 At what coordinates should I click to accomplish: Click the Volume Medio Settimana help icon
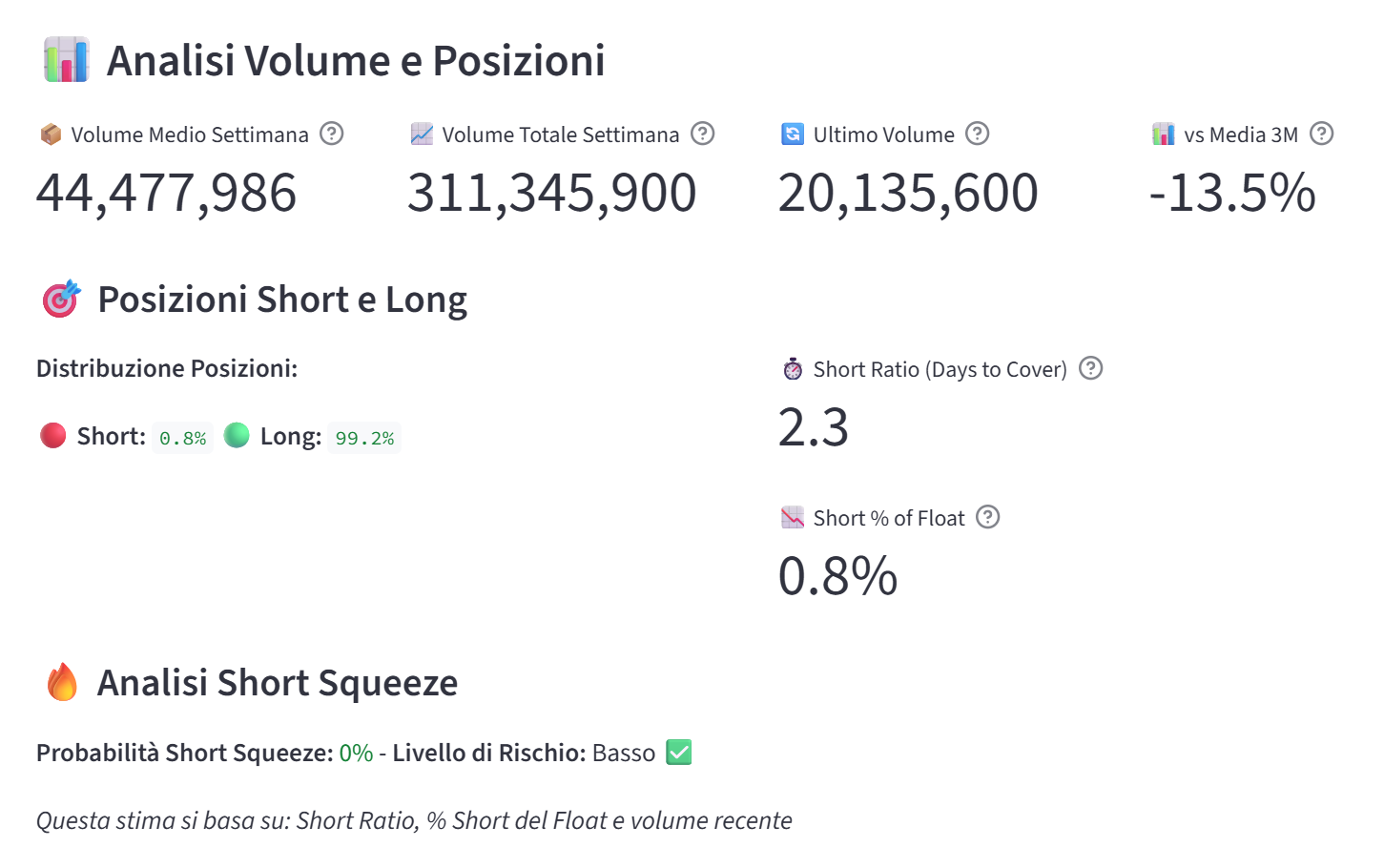click(331, 134)
